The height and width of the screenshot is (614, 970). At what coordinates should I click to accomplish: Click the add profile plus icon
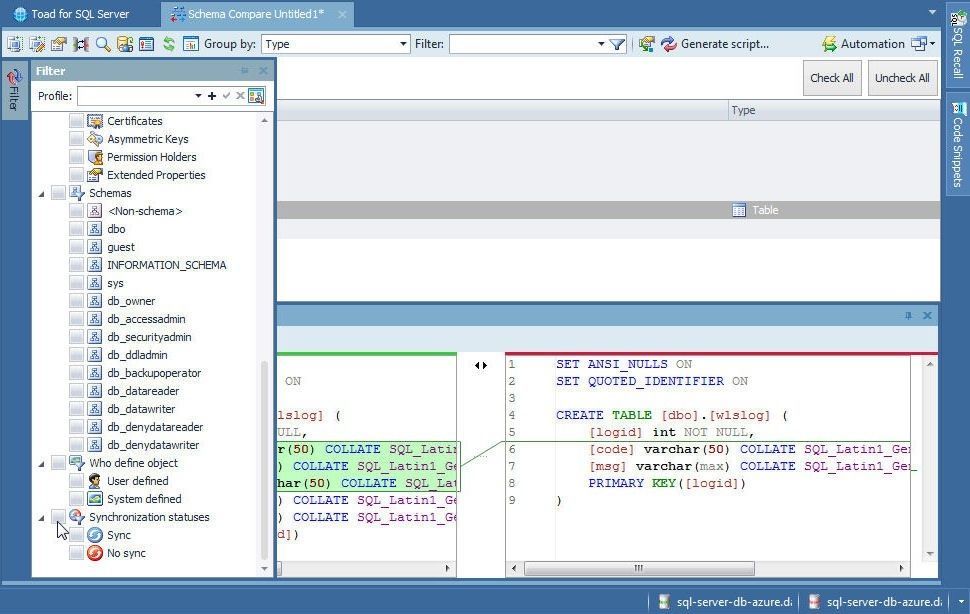(212, 96)
